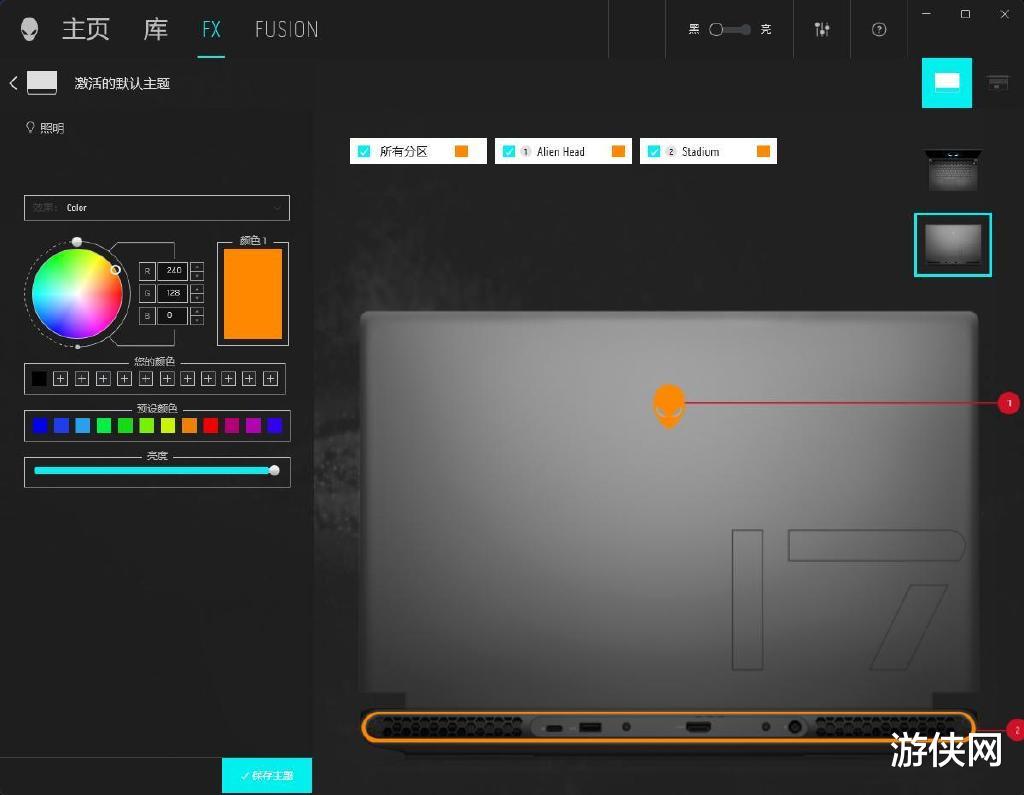The image size is (1024, 795).
Task: Click the 照明 label text
Action: click(52, 128)
